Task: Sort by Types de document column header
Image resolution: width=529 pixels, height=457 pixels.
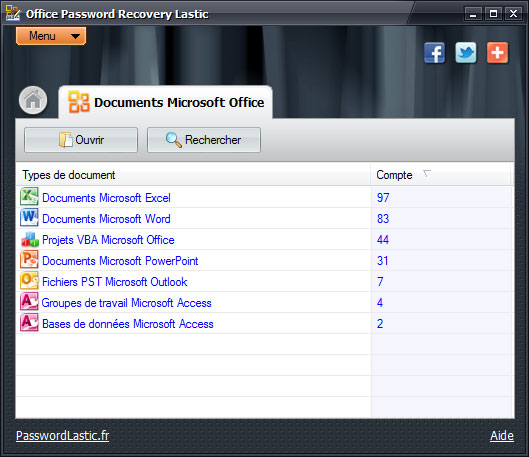Action: [x=193, y=175]
